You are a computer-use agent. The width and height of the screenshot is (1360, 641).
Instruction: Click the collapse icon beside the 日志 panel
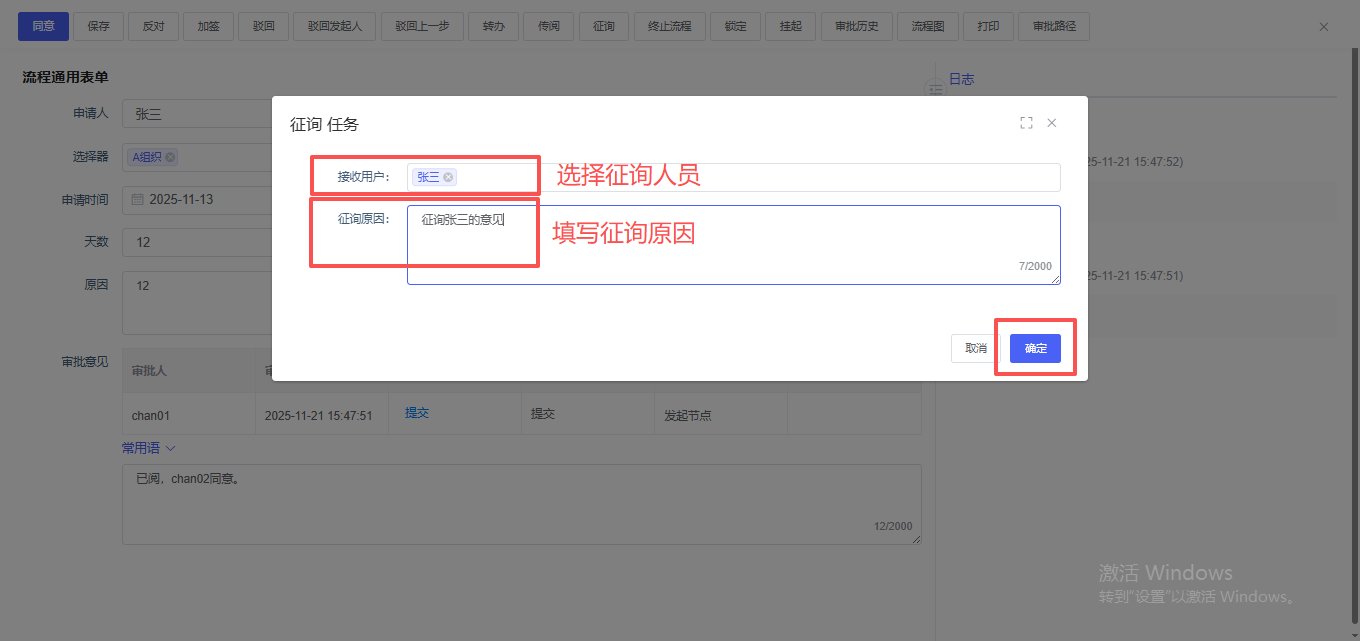pos(936,90)
